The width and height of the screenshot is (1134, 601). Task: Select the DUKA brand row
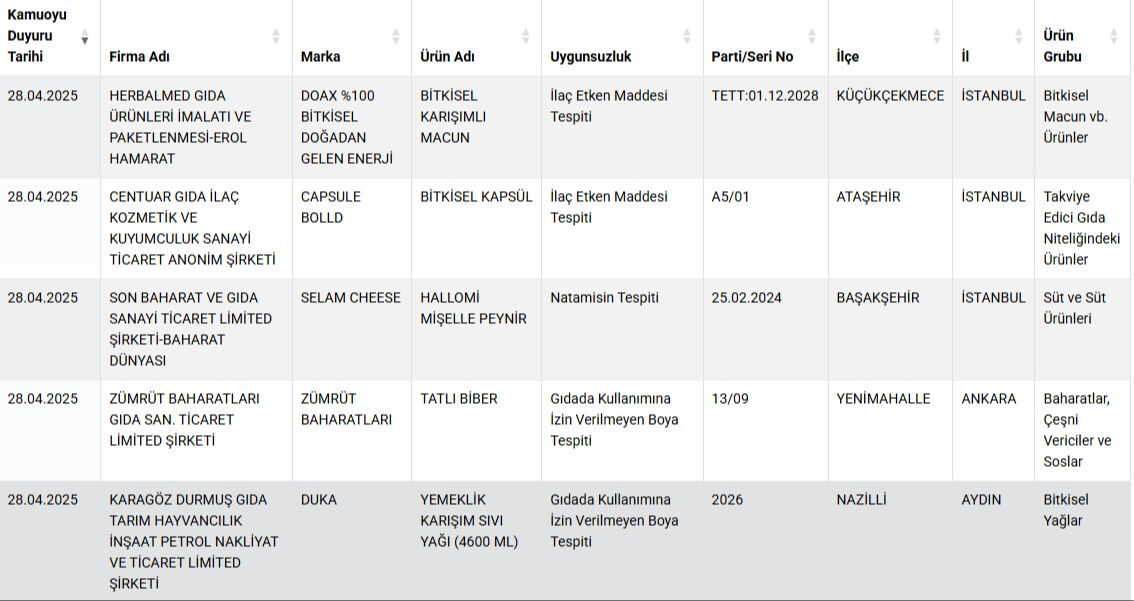click(318, 499)
